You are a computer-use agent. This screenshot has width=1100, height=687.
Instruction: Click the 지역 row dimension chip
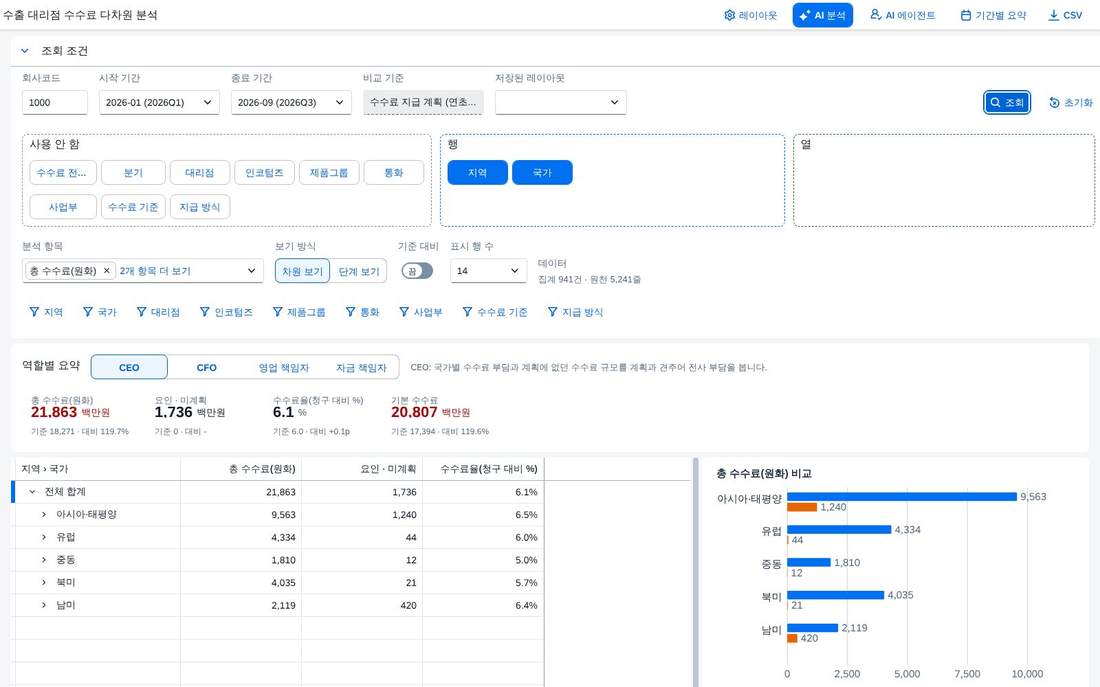click(478, 173)
